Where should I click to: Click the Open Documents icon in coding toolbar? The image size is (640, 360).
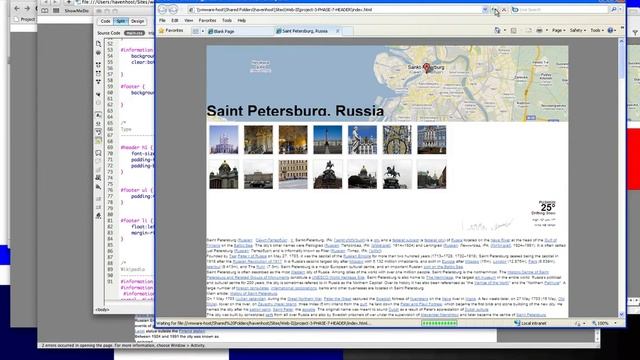98,43
